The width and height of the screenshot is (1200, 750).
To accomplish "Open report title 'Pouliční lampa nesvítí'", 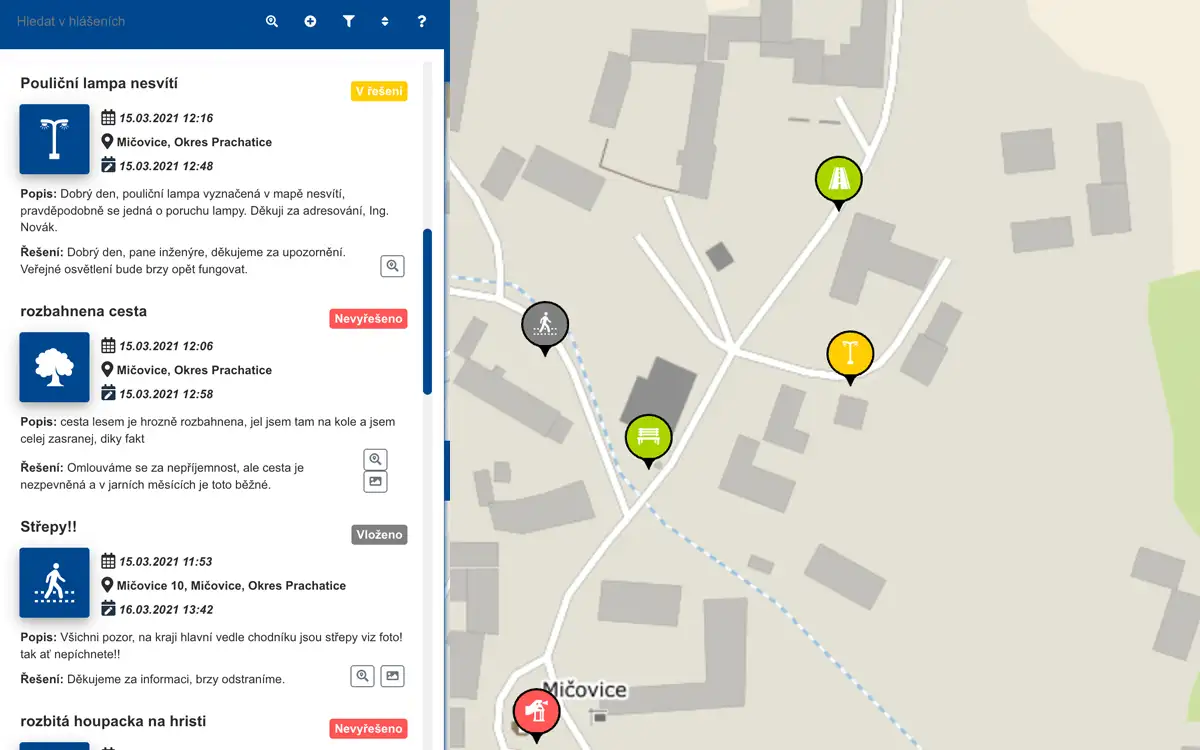I will point(99,83).
